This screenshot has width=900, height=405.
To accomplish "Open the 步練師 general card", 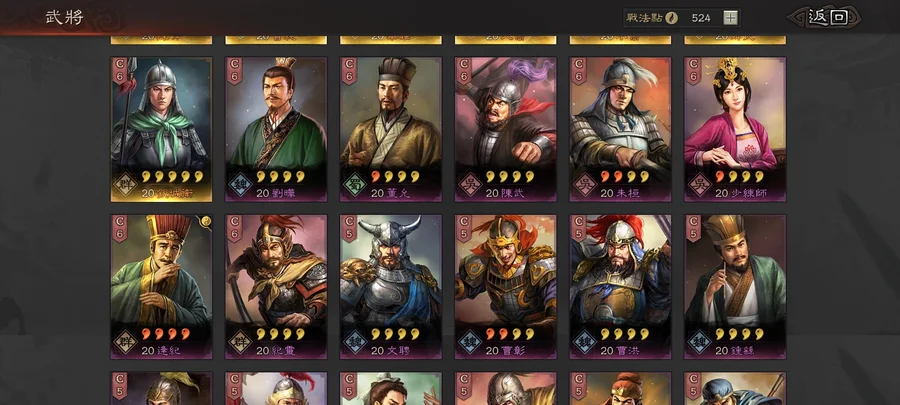I will [x=735, y=129].
